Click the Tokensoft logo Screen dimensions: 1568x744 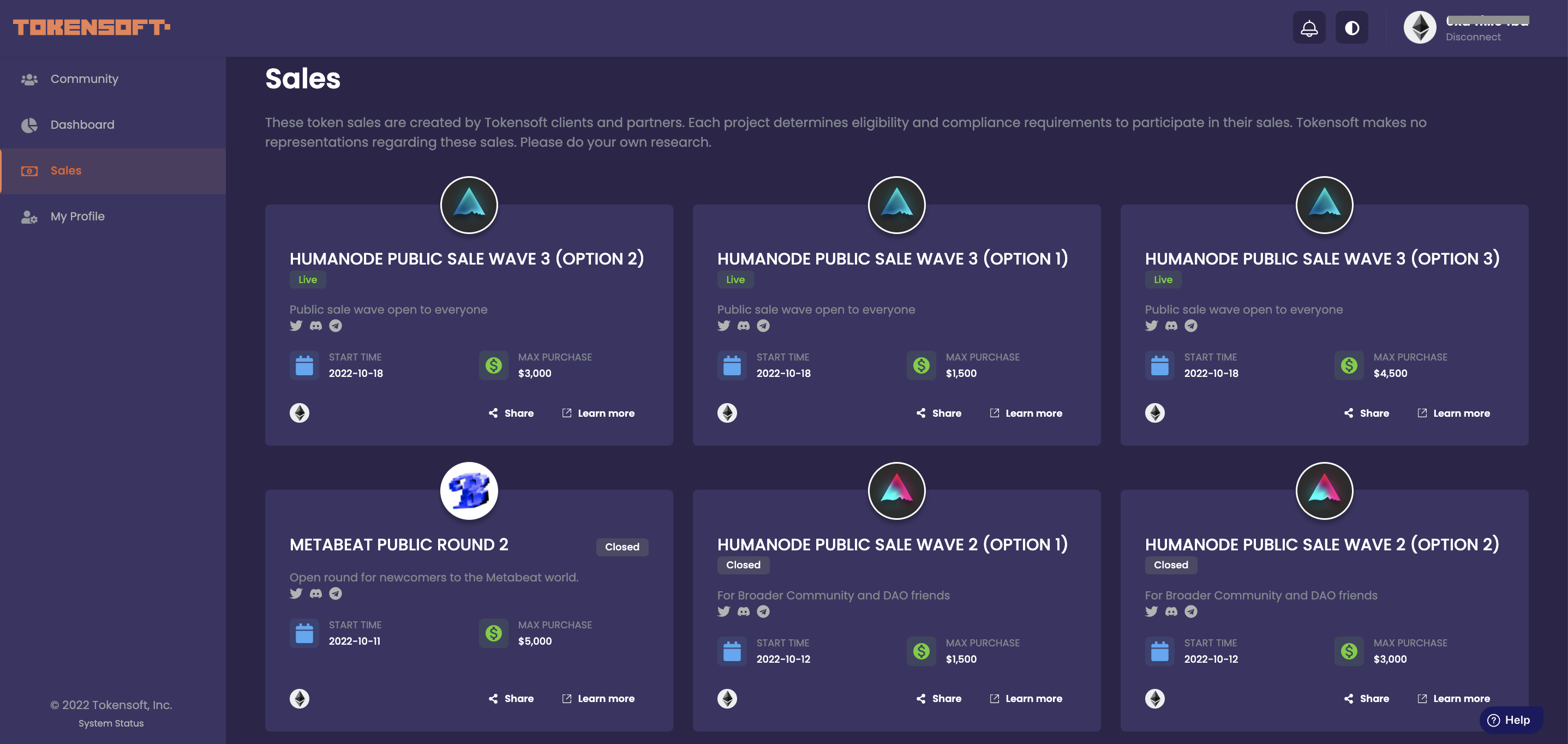click(x=91, y=27)
